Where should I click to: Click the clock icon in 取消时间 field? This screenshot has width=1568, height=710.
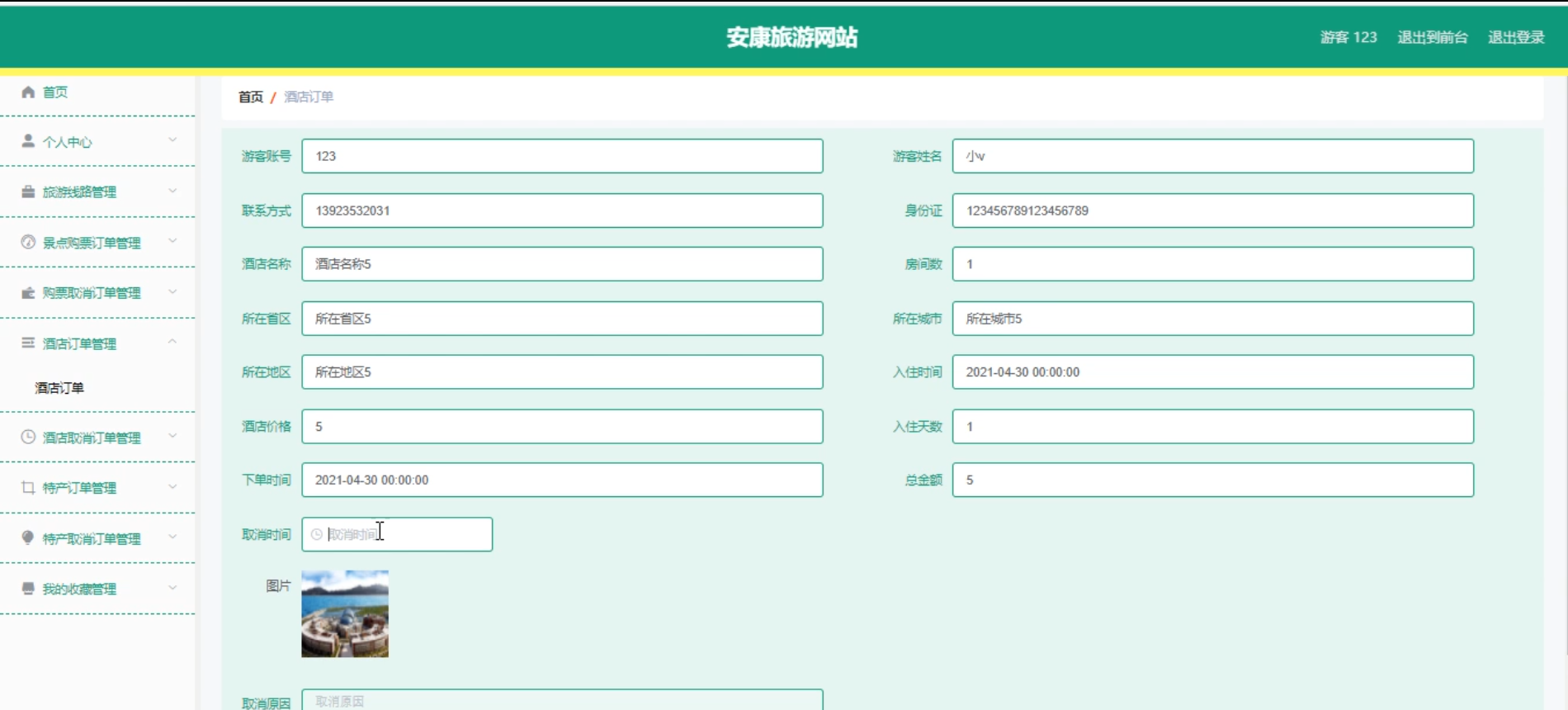tap(316, 534)
